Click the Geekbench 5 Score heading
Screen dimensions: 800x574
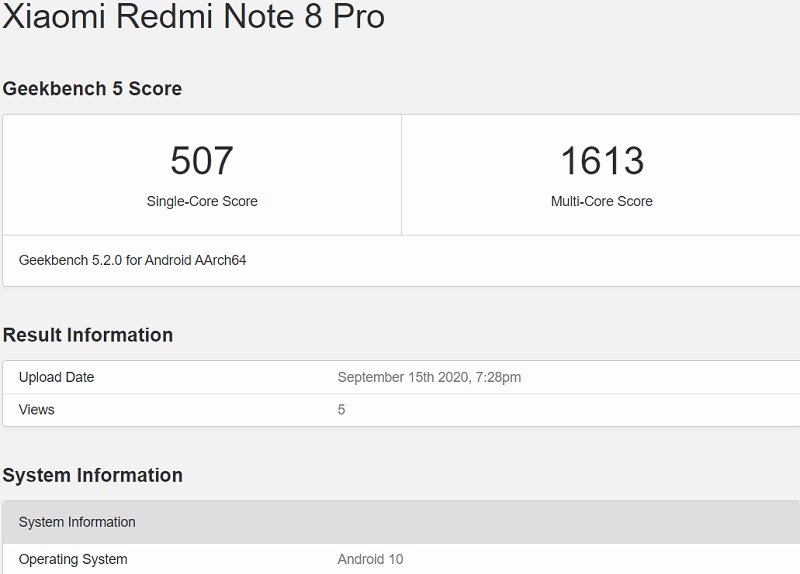tap(92, 89)
